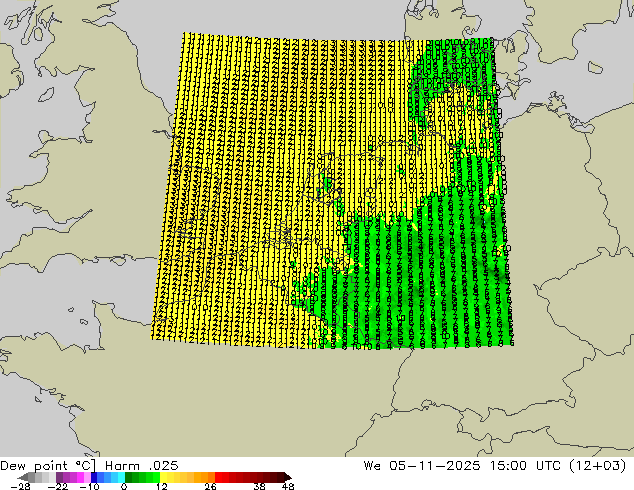
Task: Click the yellow swatch above 12
Action: point(163,477)
